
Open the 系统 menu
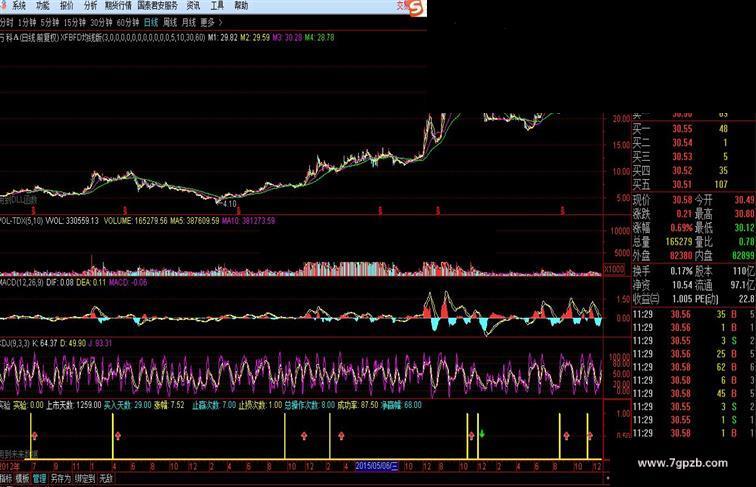(18, 6)
